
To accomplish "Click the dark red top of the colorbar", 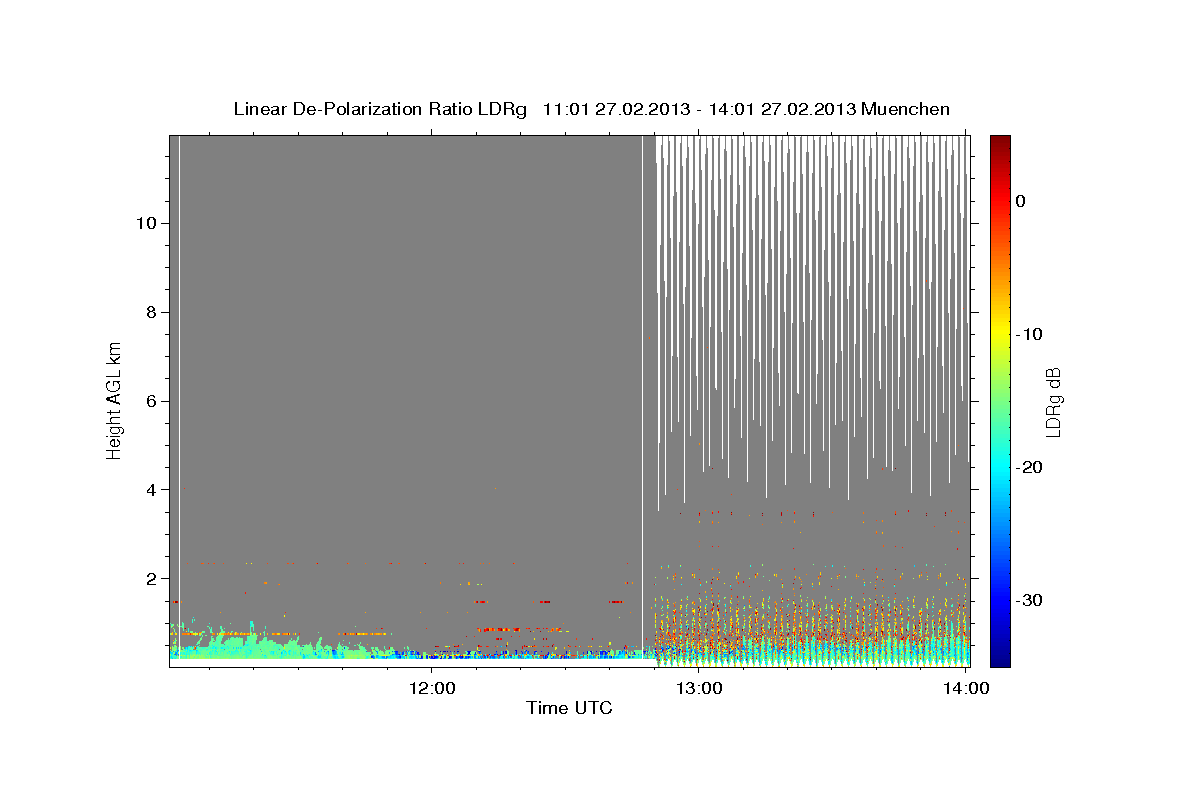I will (x=1000, y=143).
